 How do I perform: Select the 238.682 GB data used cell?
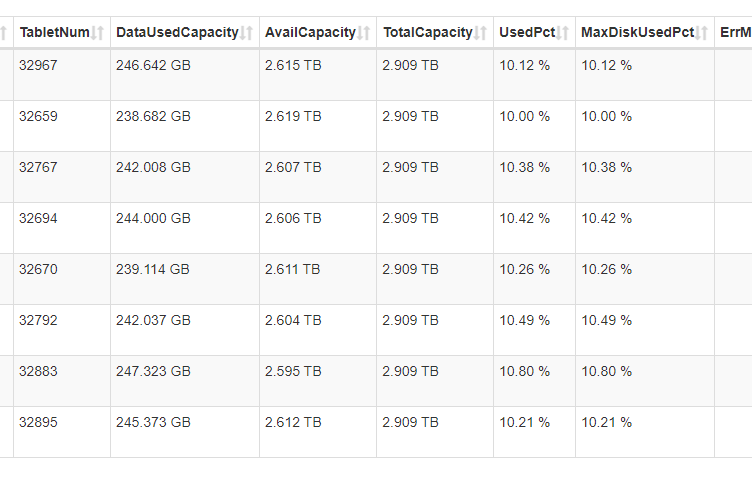(153, 117)
